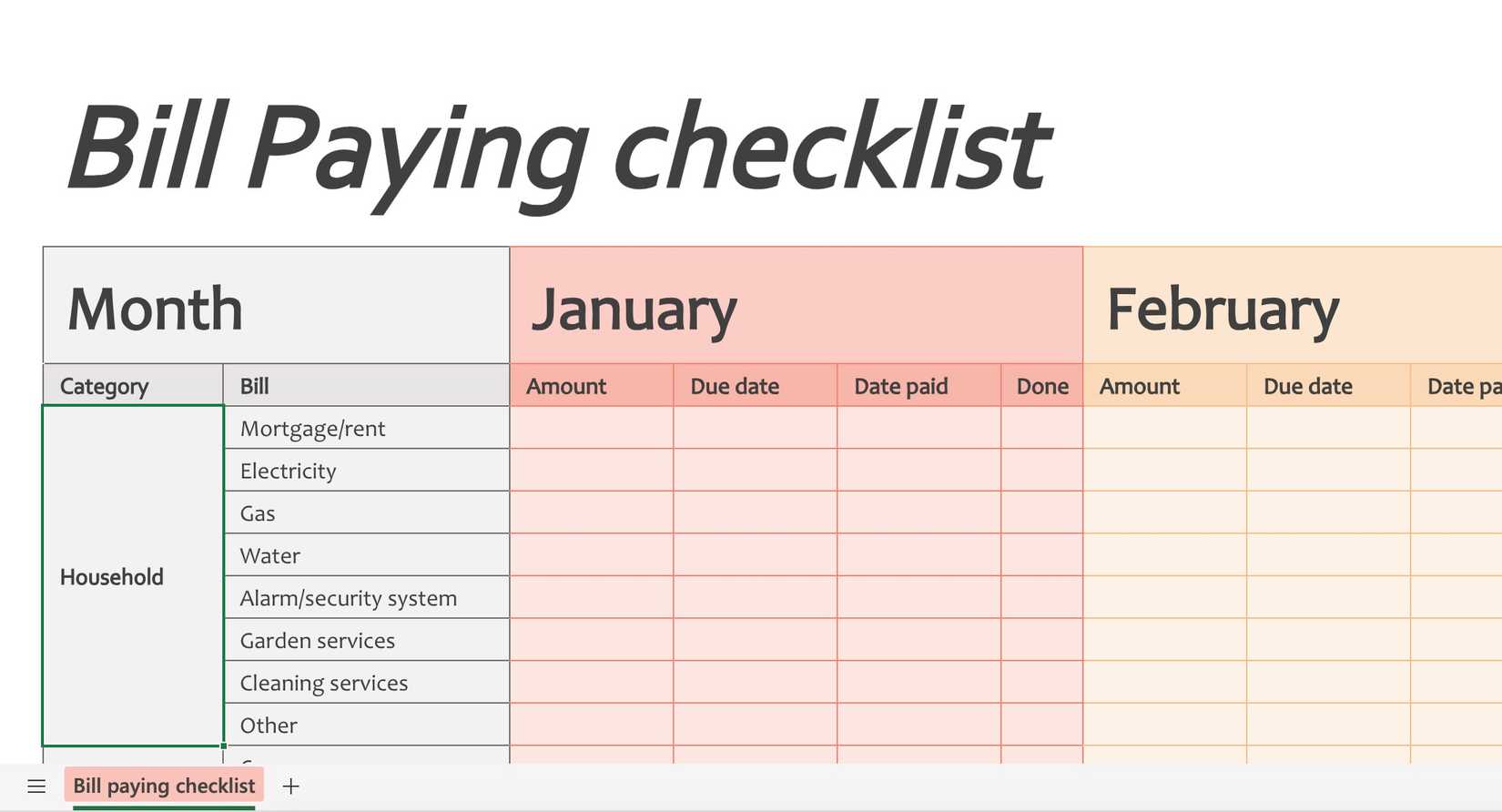Image resolution: width=1502 pixels, height=812 pixels.
Task: Select the Date paid header under January
Action: [x=900, y=386]
